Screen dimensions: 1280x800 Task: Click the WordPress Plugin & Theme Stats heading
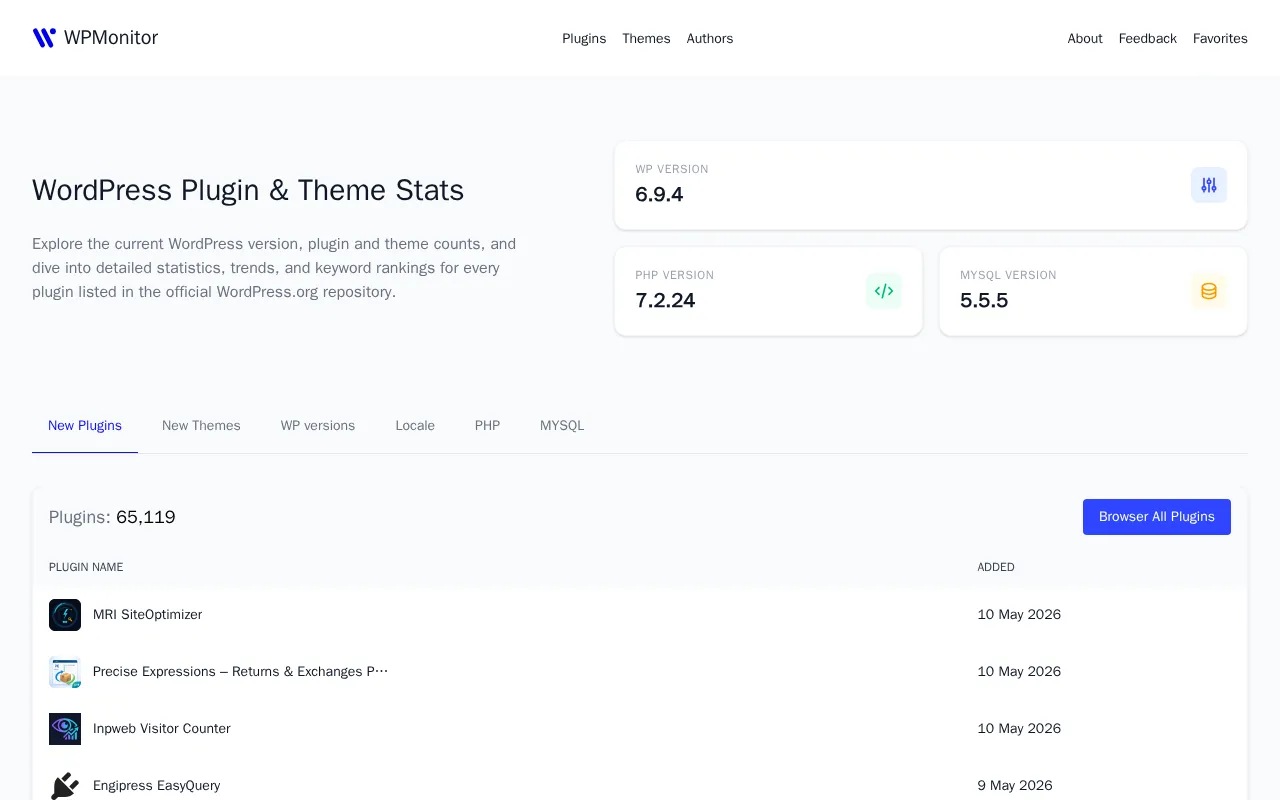coord(248,190)
